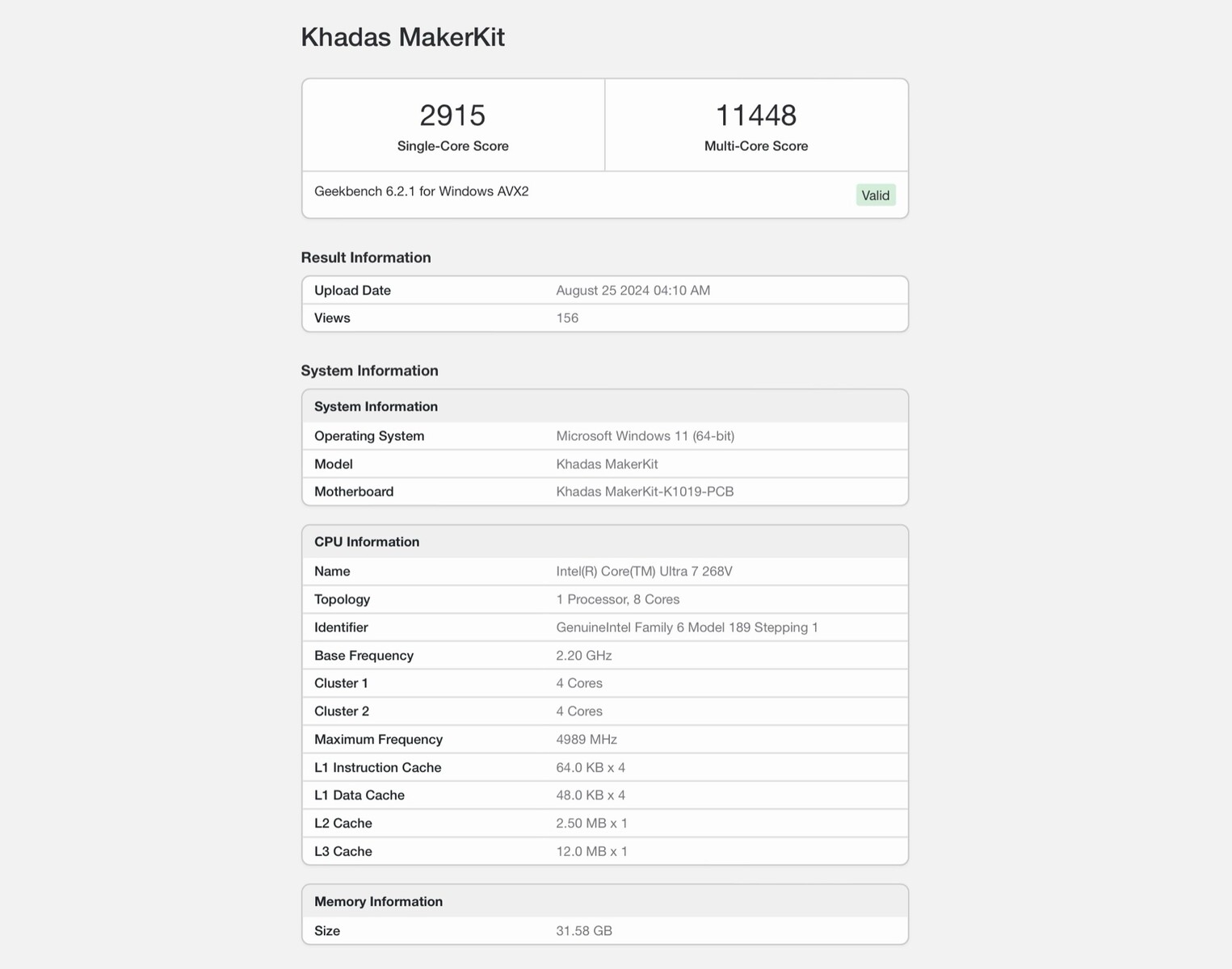Screen dimensions: 1232x969
Task: Click the Maximum Frequency 4989 MHz value
Action: click(586, 740)
